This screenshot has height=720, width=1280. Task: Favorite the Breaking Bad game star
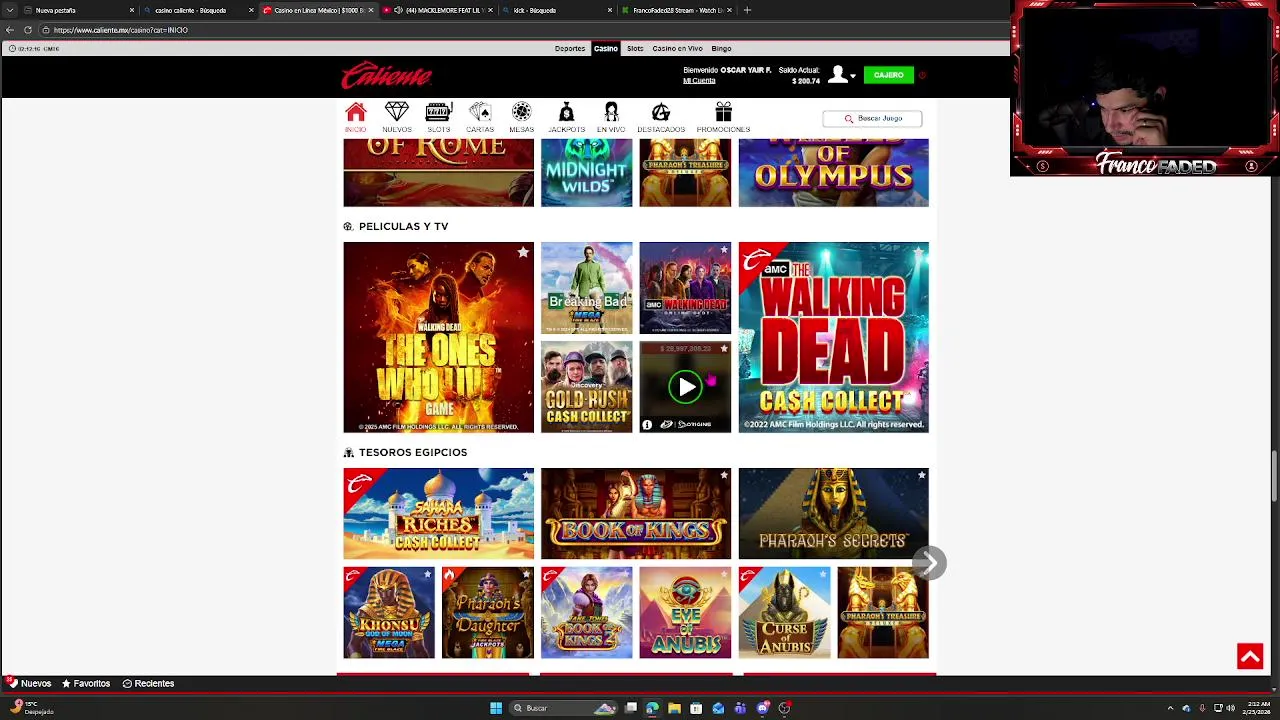coord(625,250)
